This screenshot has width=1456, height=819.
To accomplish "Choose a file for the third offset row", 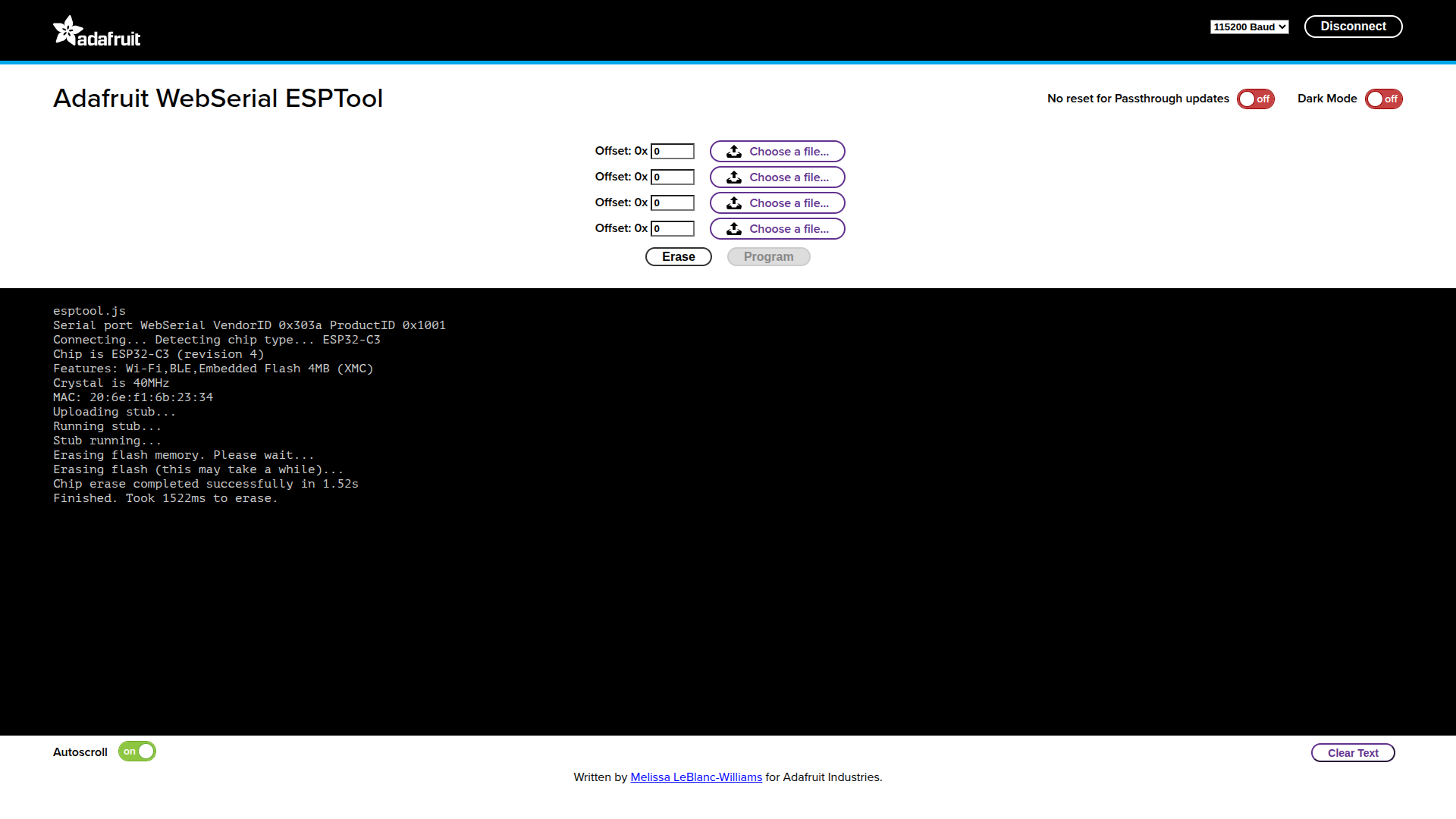I will (x=777, y=203).
